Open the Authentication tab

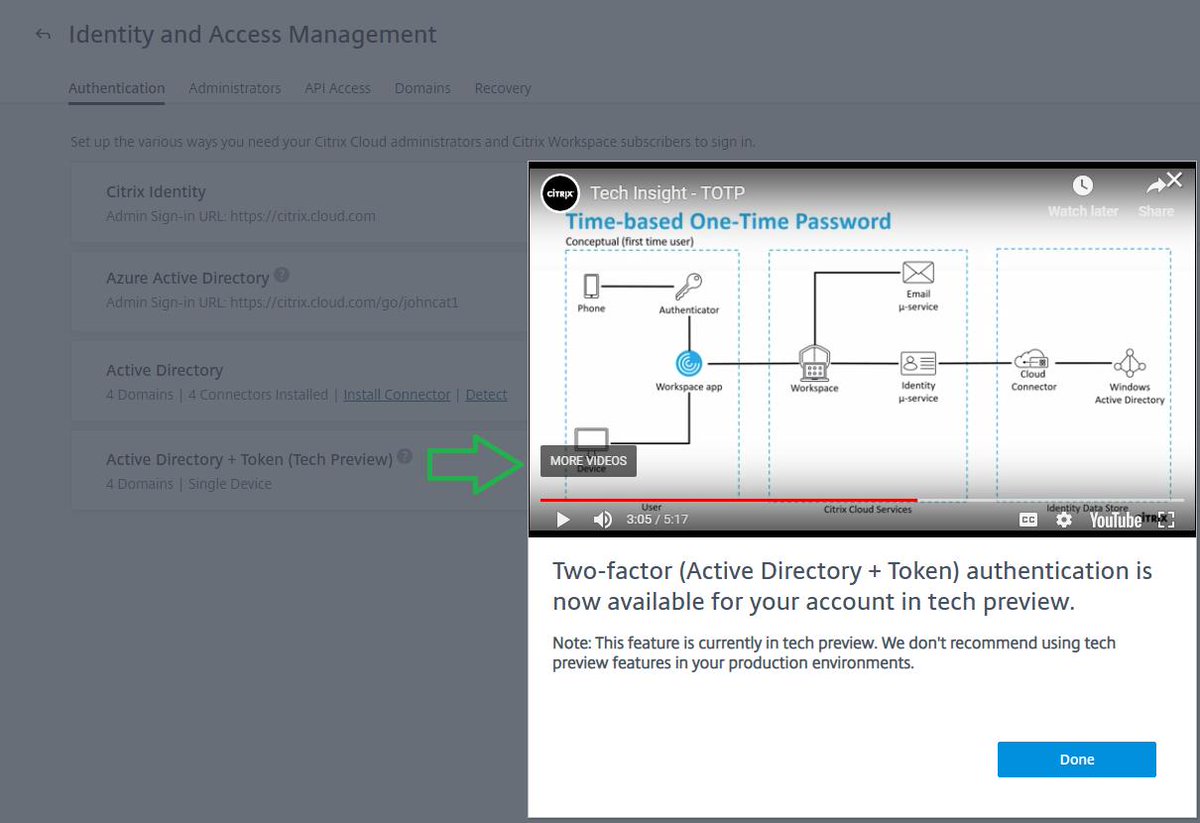click(x=117, y=88)
